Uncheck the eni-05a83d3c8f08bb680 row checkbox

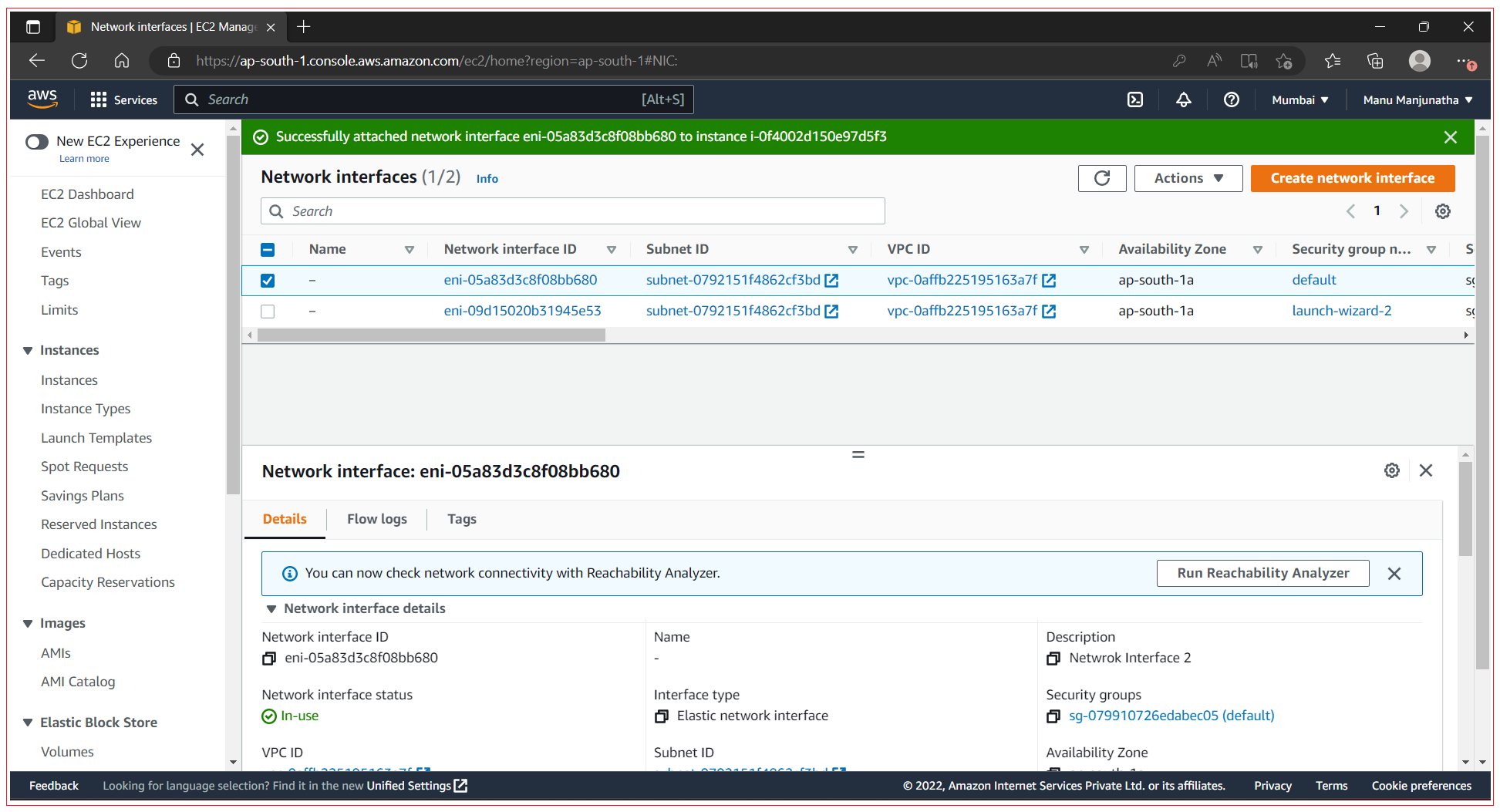click(x=268, y=281)
